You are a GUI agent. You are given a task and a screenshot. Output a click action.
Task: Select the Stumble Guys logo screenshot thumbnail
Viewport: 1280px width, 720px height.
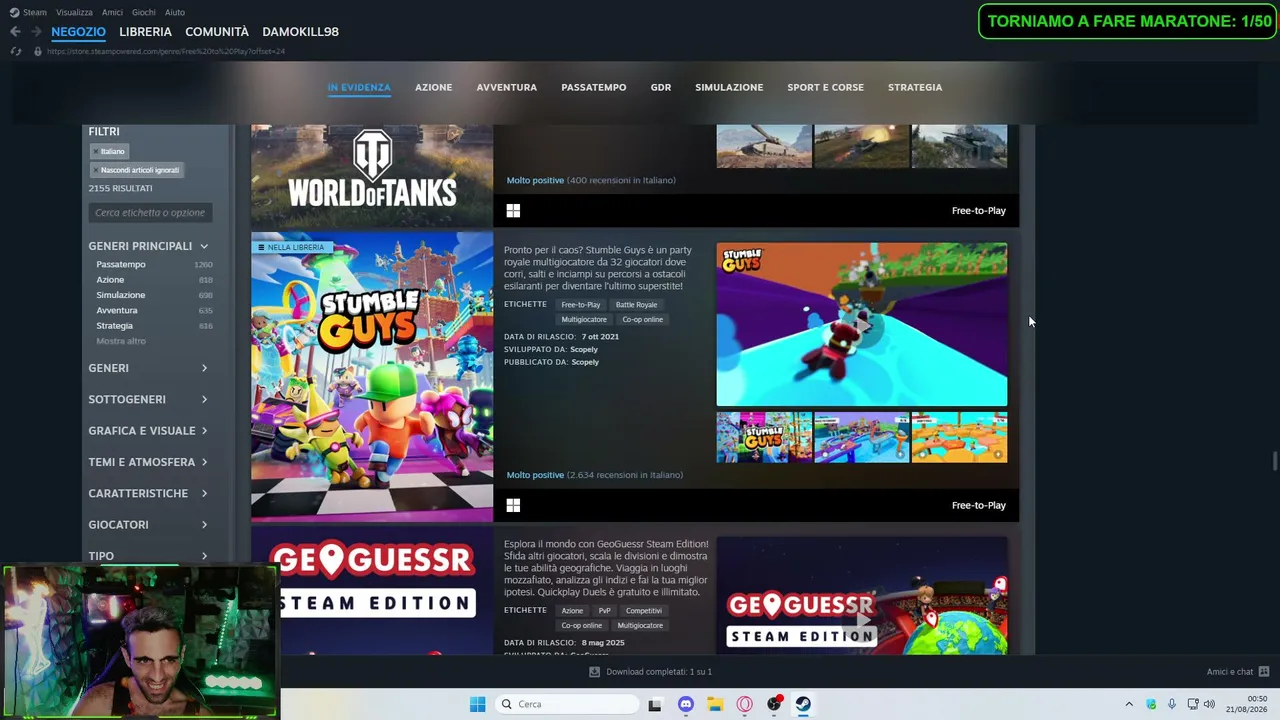coord(764,437)
